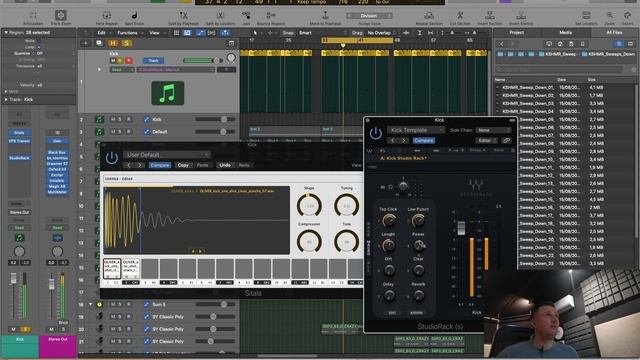640x360 pixels.
Task: Click the add track plus button
Action: click(85, 43)
